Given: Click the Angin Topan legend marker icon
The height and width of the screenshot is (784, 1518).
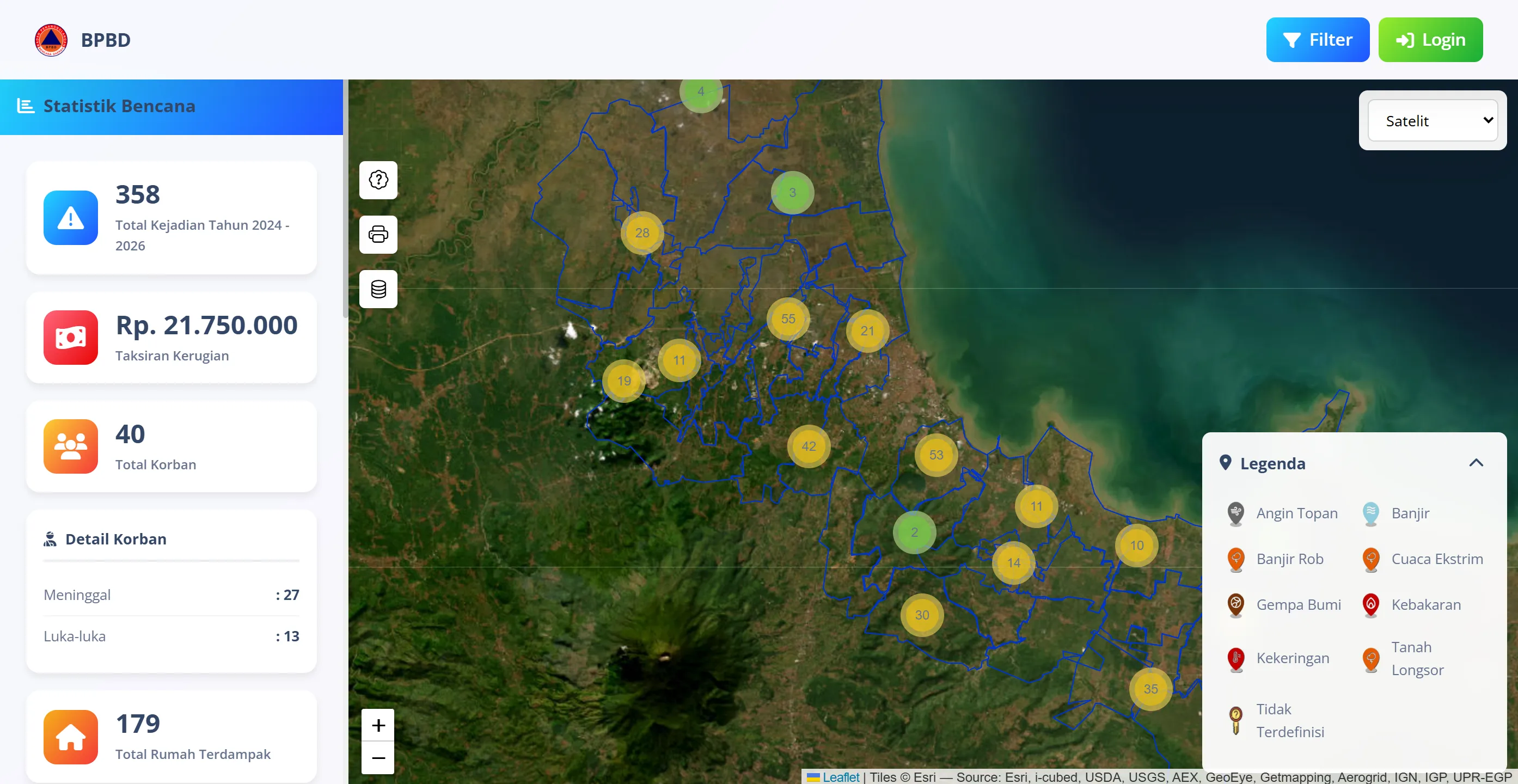Looking at the screenshot, I should (1236, 513).
